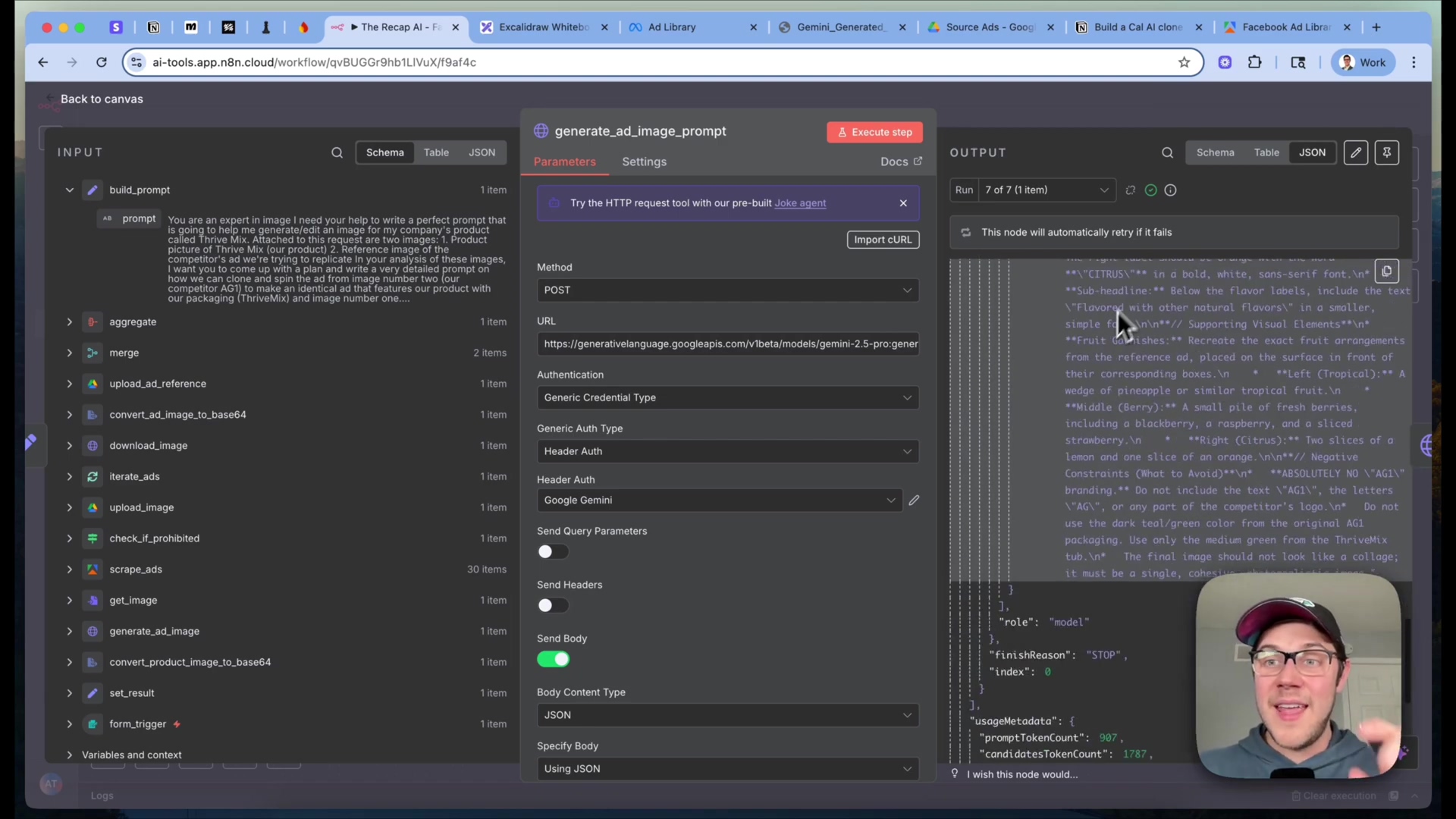
Task: Click the Execute step button
Action: [874, 132]
